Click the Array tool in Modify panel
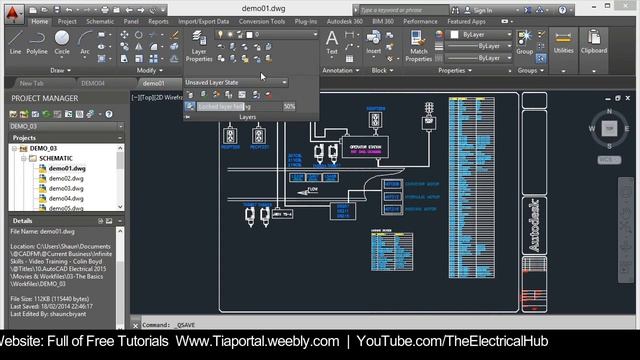The width and height of the screenshot is (640, 360). pos(153,59)
